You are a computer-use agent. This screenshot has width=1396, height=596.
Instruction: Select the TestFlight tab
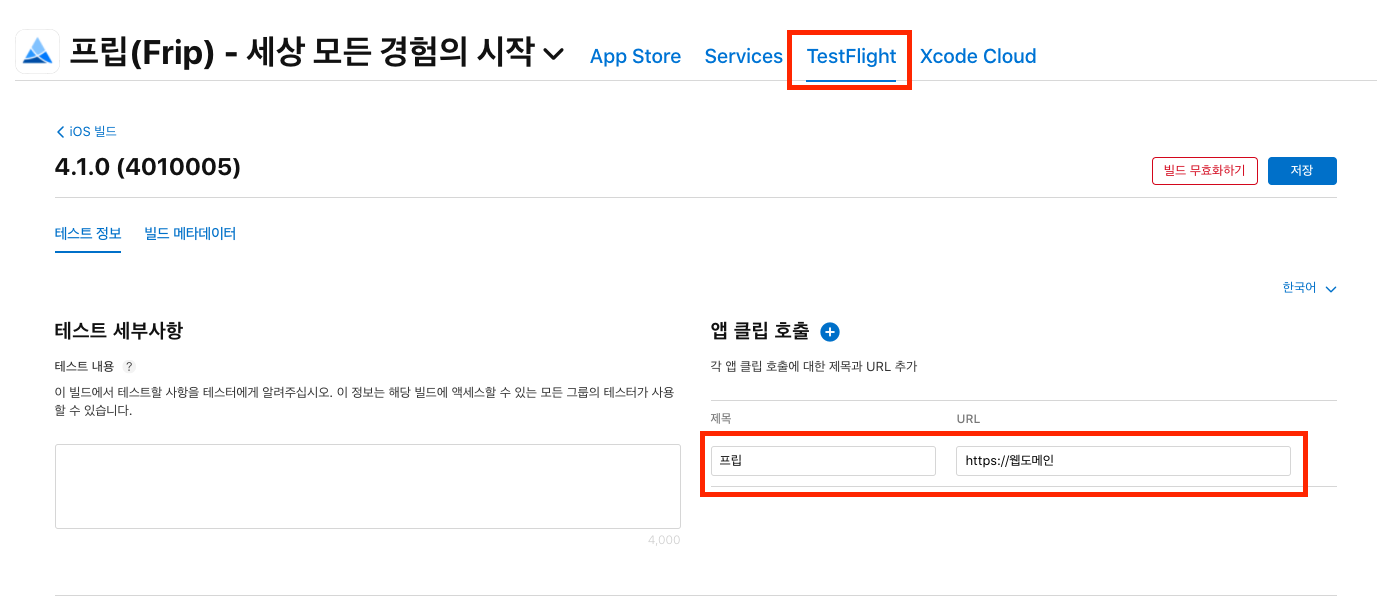coord(851,57)
